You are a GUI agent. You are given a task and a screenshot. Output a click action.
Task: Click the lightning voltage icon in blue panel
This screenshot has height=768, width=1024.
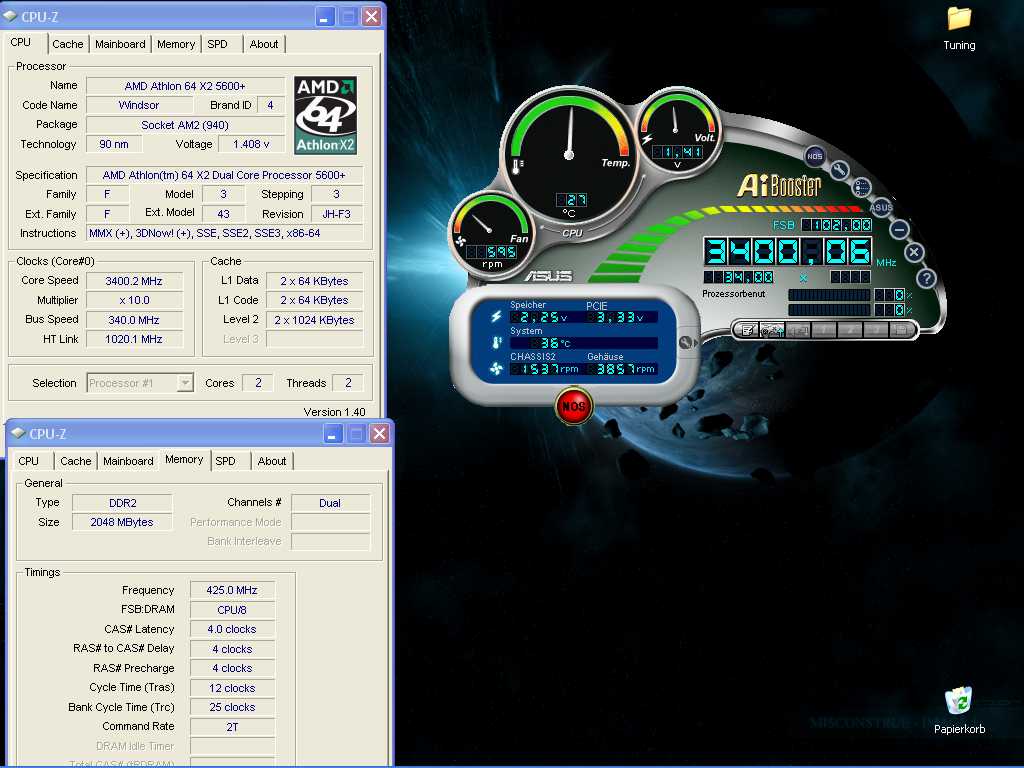click(x=496, y=316)
